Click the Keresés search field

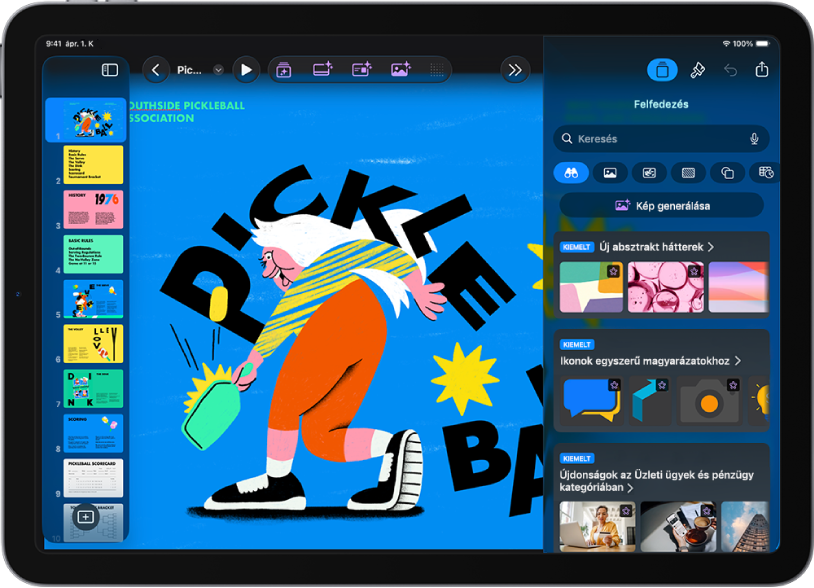click(661, 139)
